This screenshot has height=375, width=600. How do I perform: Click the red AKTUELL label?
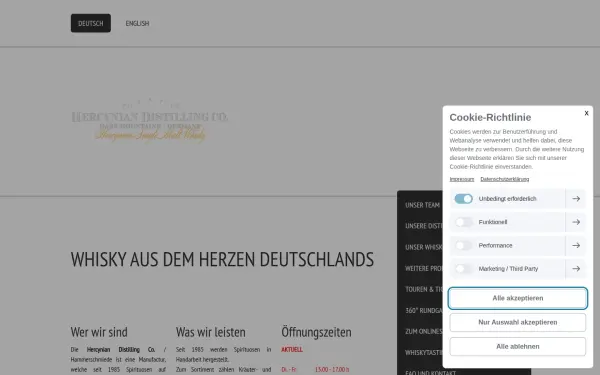292,349
